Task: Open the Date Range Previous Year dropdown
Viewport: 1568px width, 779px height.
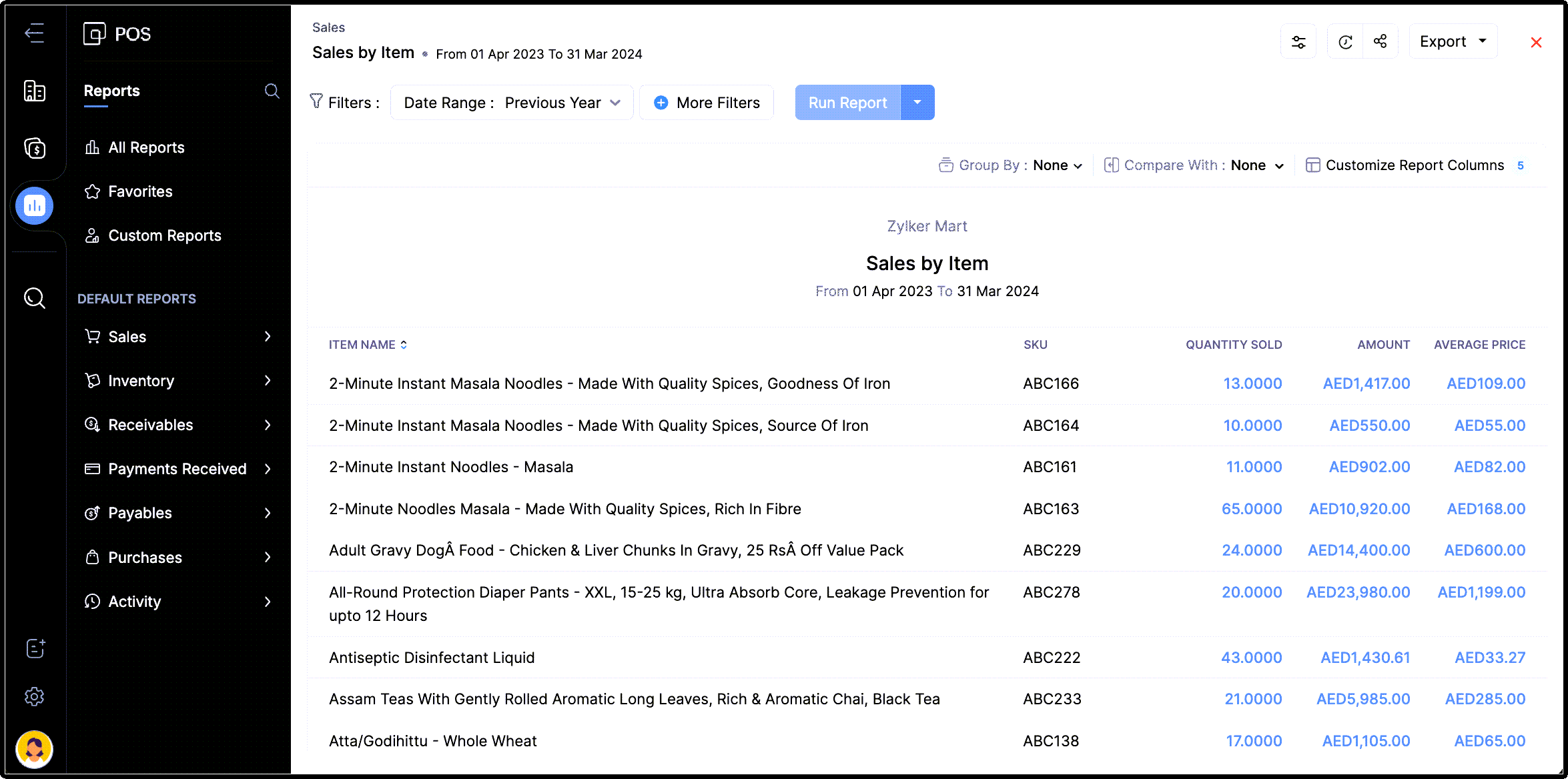Action: point(512,103)
